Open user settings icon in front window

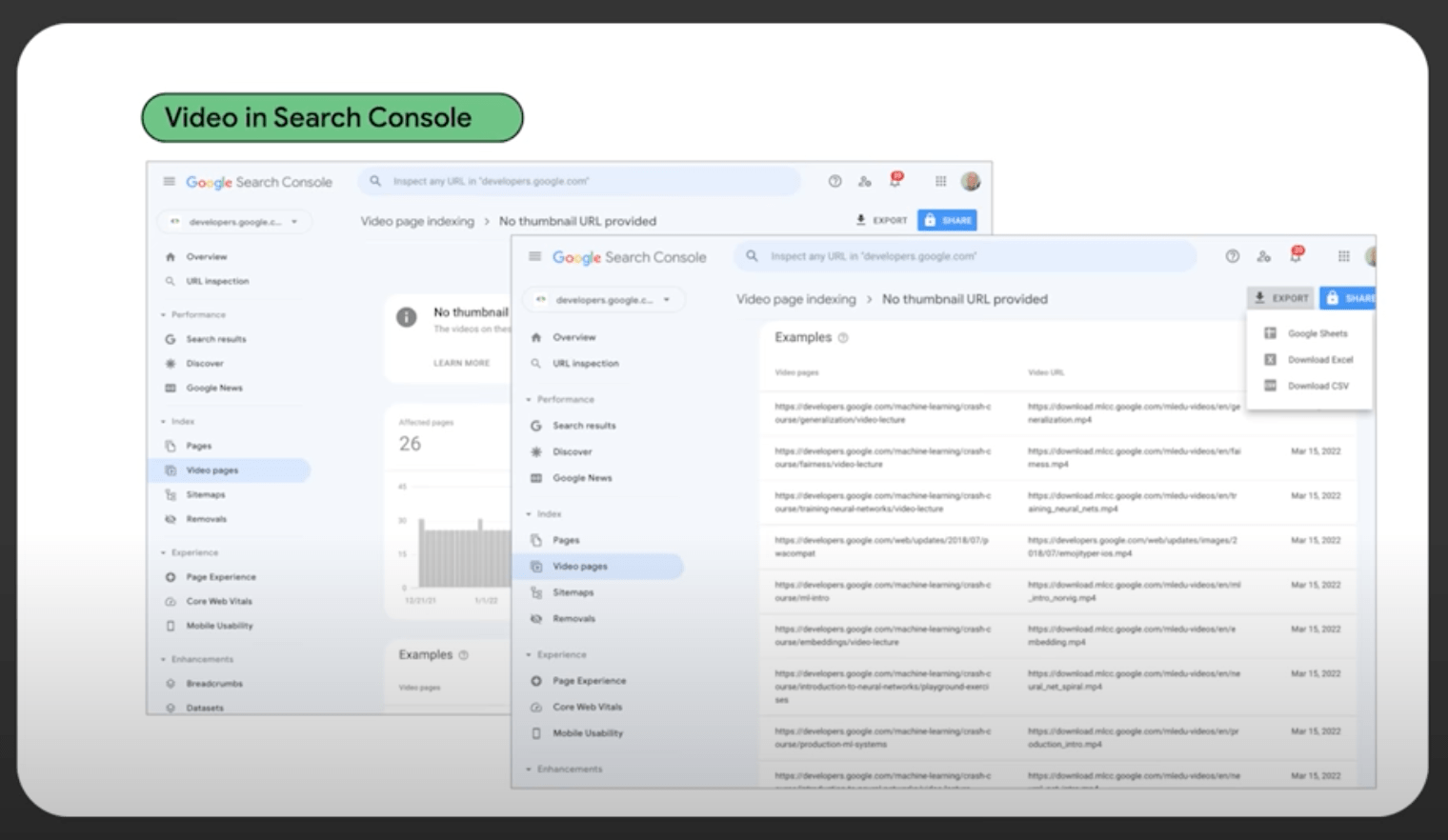point(1263,256)
